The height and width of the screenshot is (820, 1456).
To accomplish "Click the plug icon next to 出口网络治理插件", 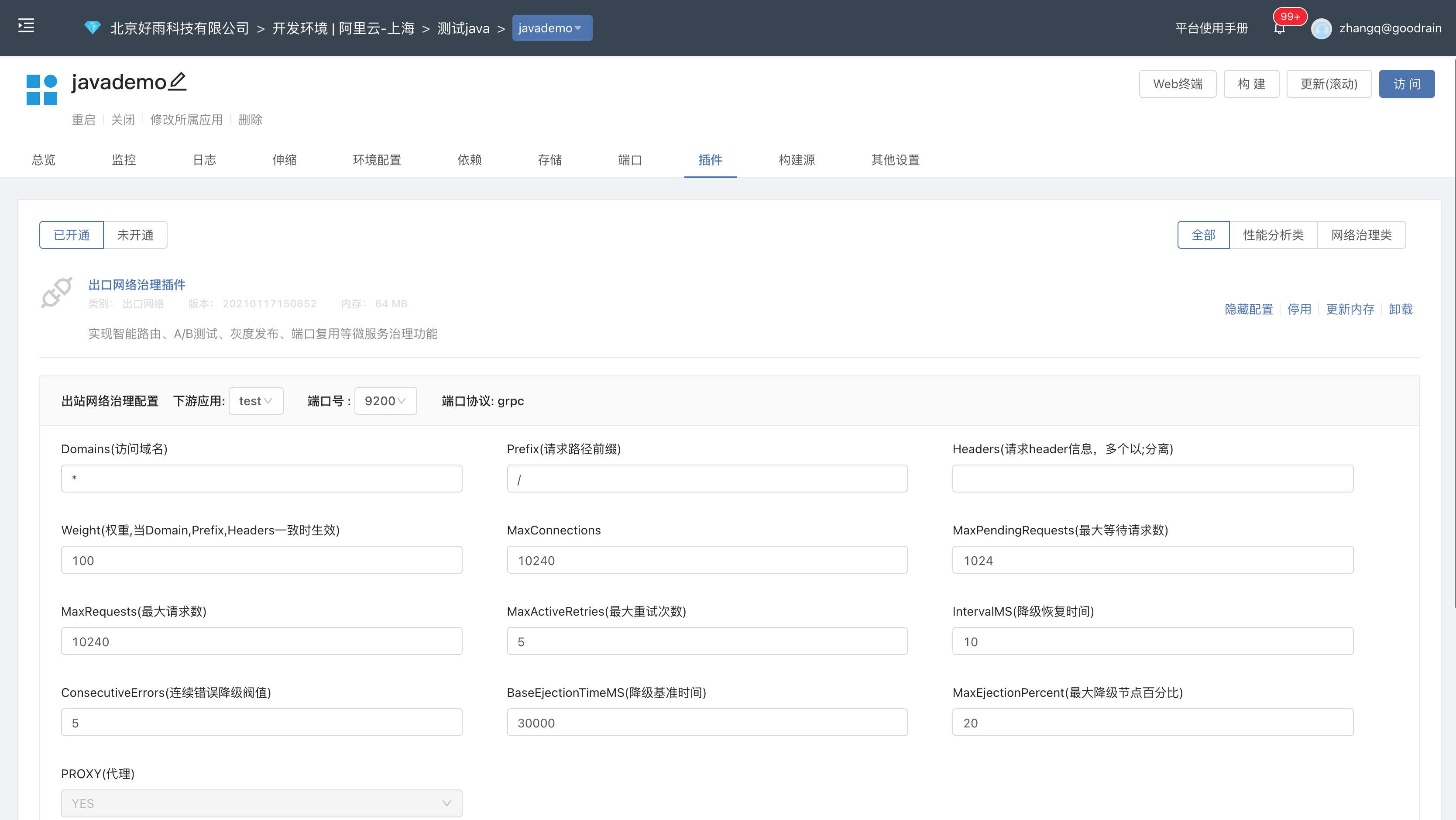I will 57,293.
